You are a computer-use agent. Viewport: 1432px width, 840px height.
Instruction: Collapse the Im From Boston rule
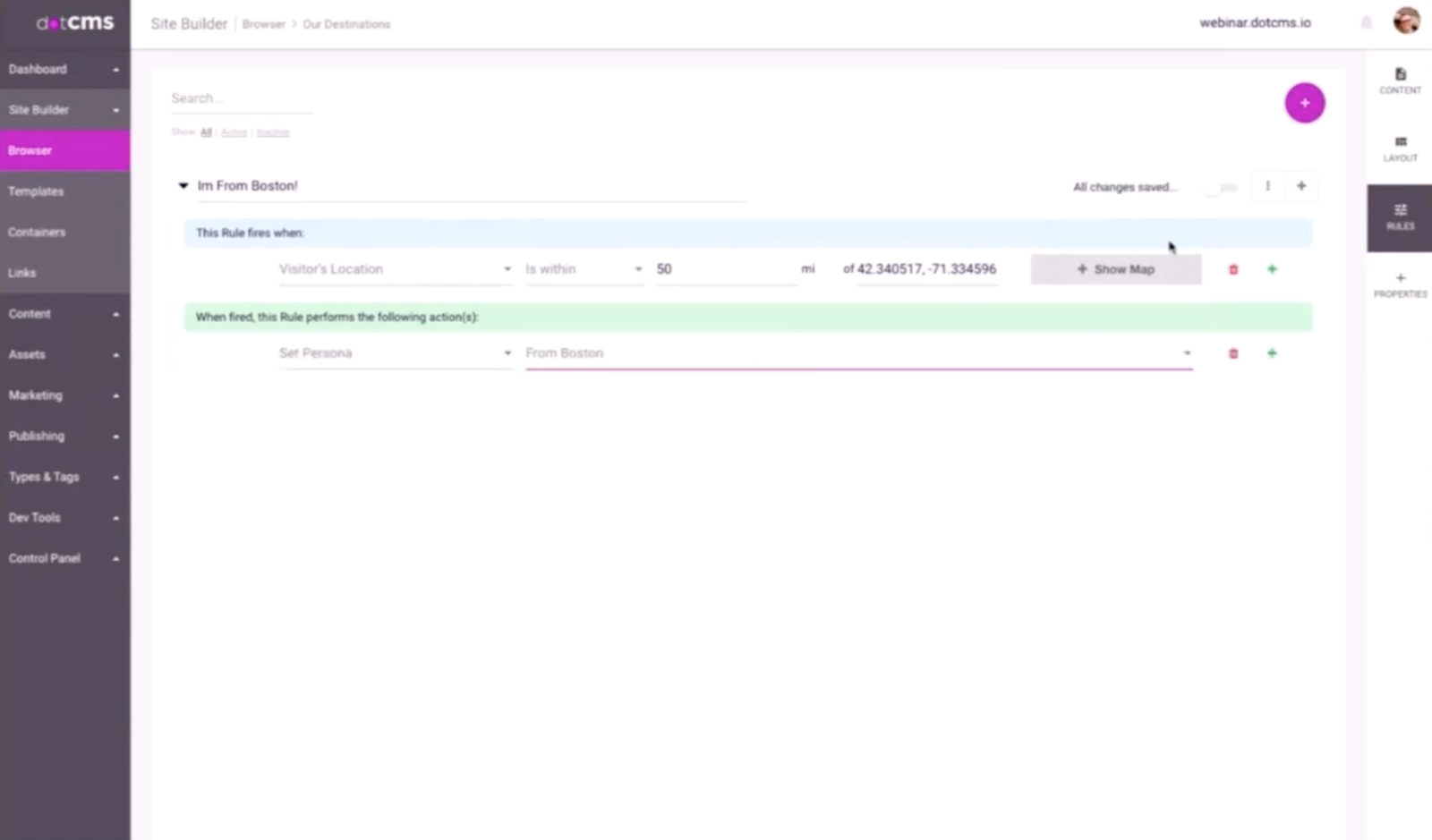(183, 186)
